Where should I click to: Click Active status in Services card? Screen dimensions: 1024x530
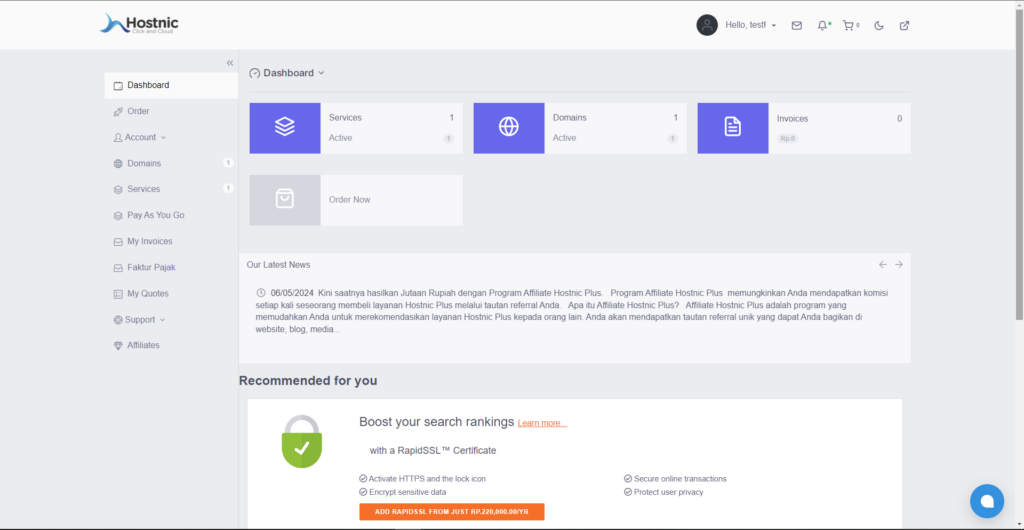pos(340,138)
